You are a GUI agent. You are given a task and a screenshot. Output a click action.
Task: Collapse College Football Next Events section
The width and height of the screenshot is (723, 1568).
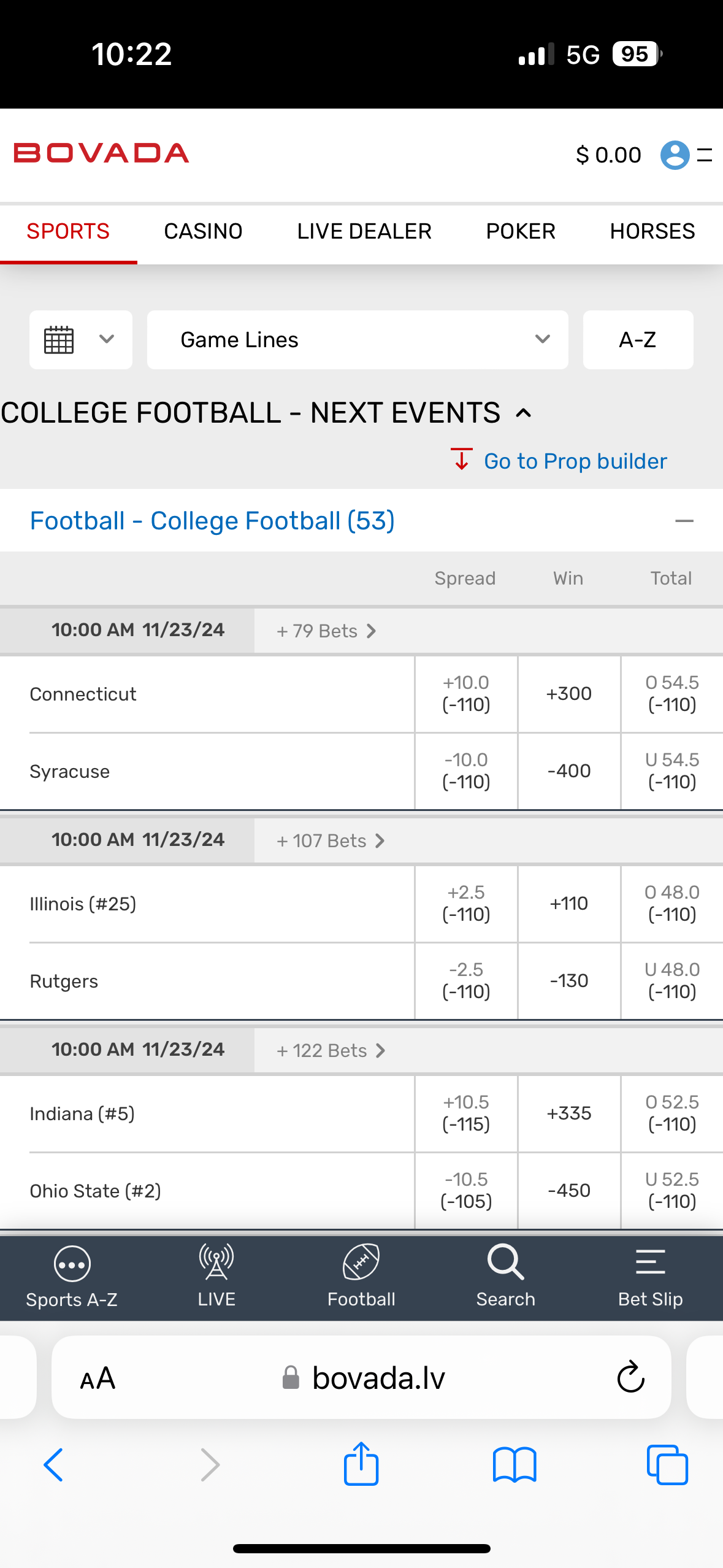pos(524,413)
